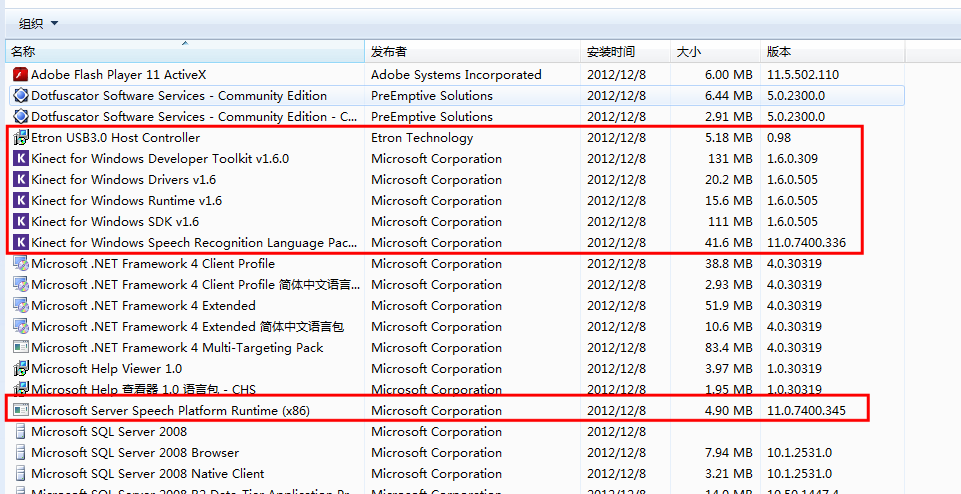Click the Microsoft Help Viewer 1.0 icon

[21, 368]
